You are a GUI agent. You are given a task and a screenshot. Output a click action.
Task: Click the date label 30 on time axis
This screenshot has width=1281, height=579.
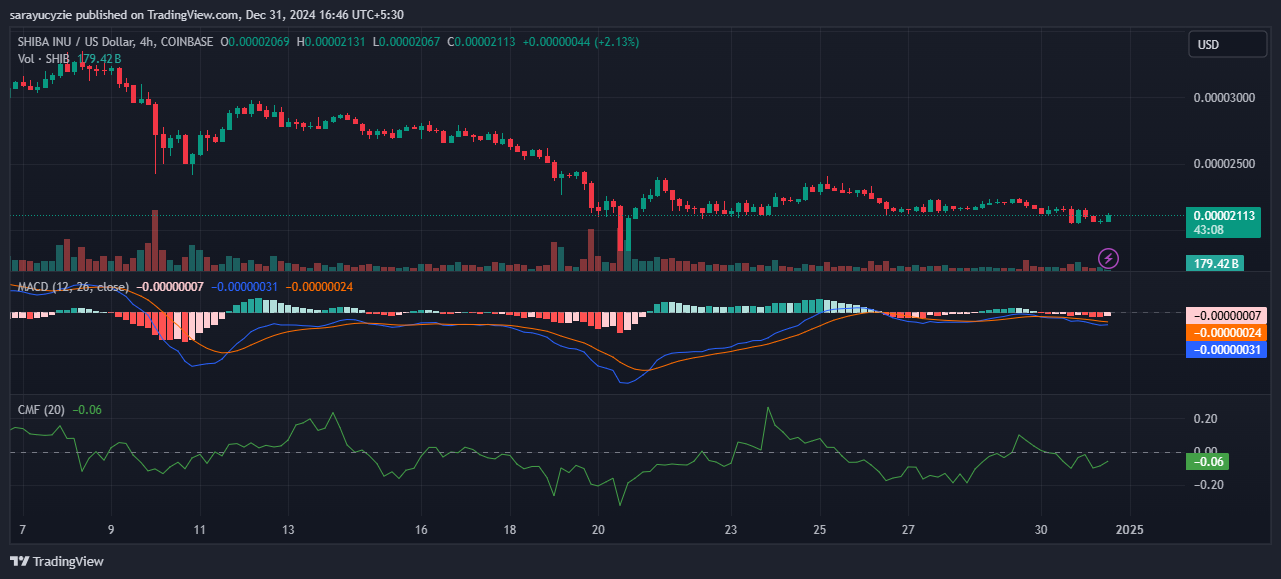pos(1041,529)
